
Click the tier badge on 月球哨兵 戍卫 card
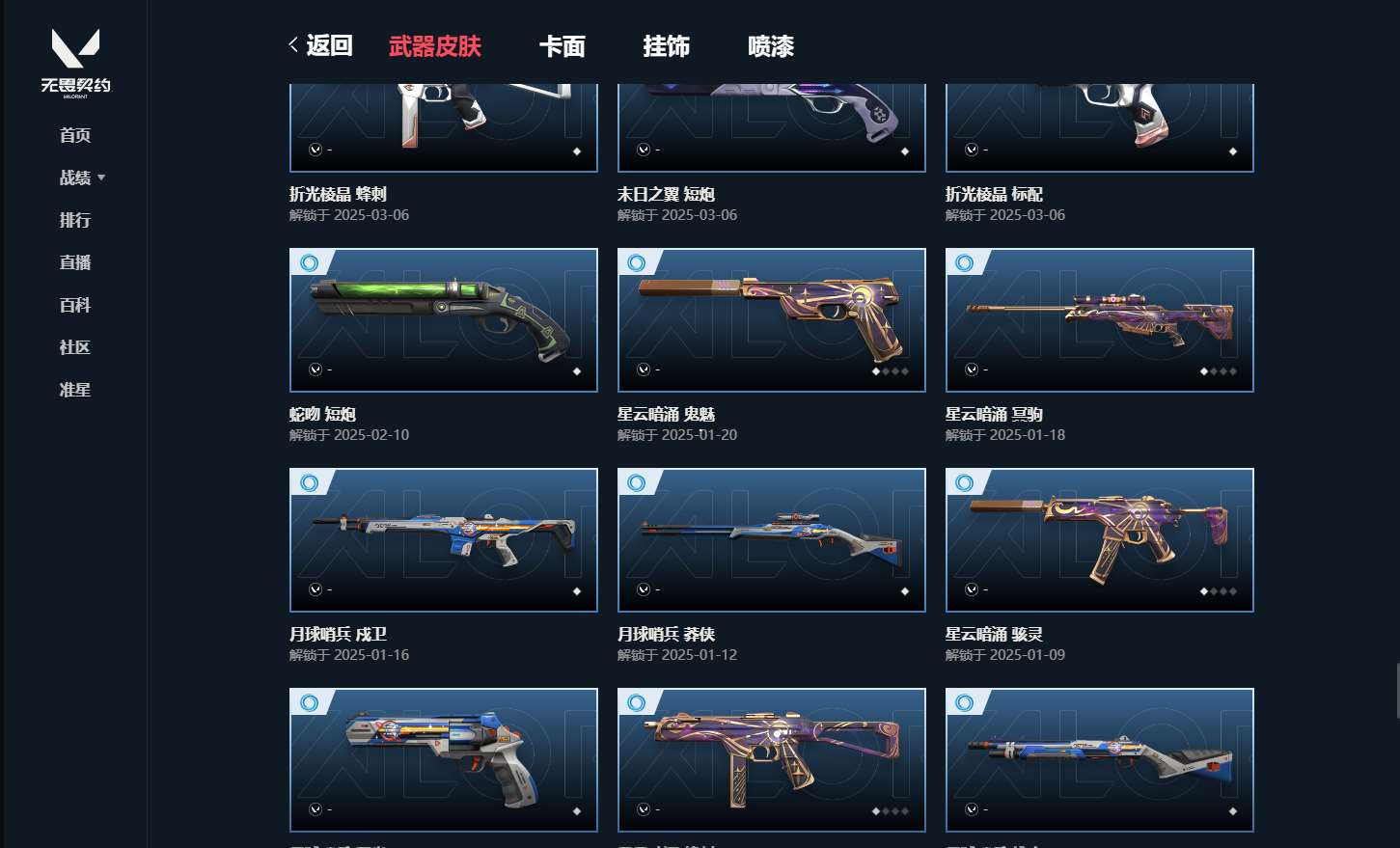point(310,482)
